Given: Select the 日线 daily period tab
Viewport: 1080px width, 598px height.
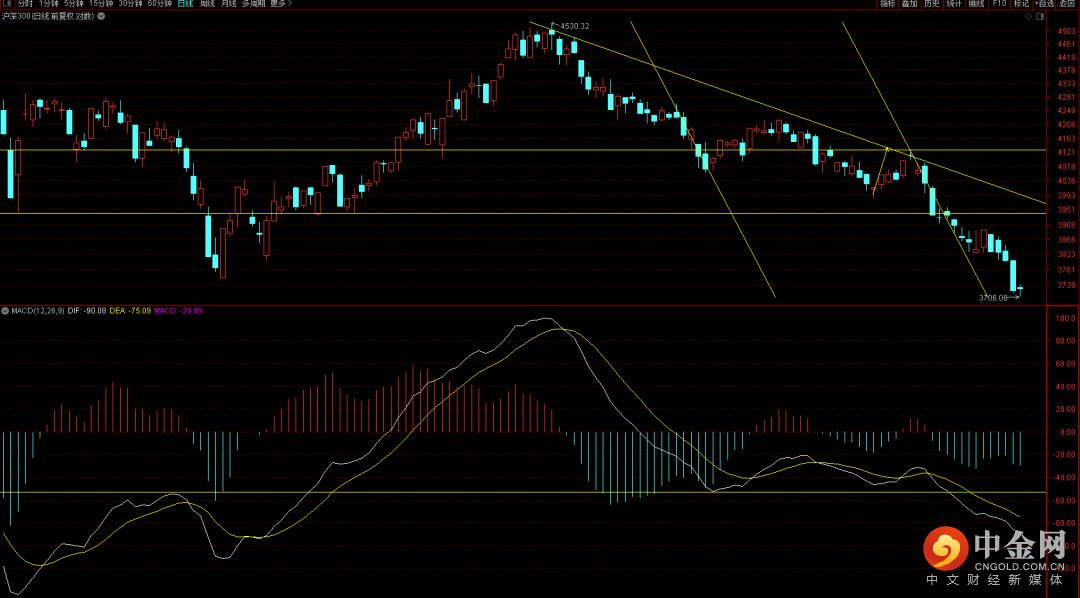Looking at the screenshot, I should point(185,3).
